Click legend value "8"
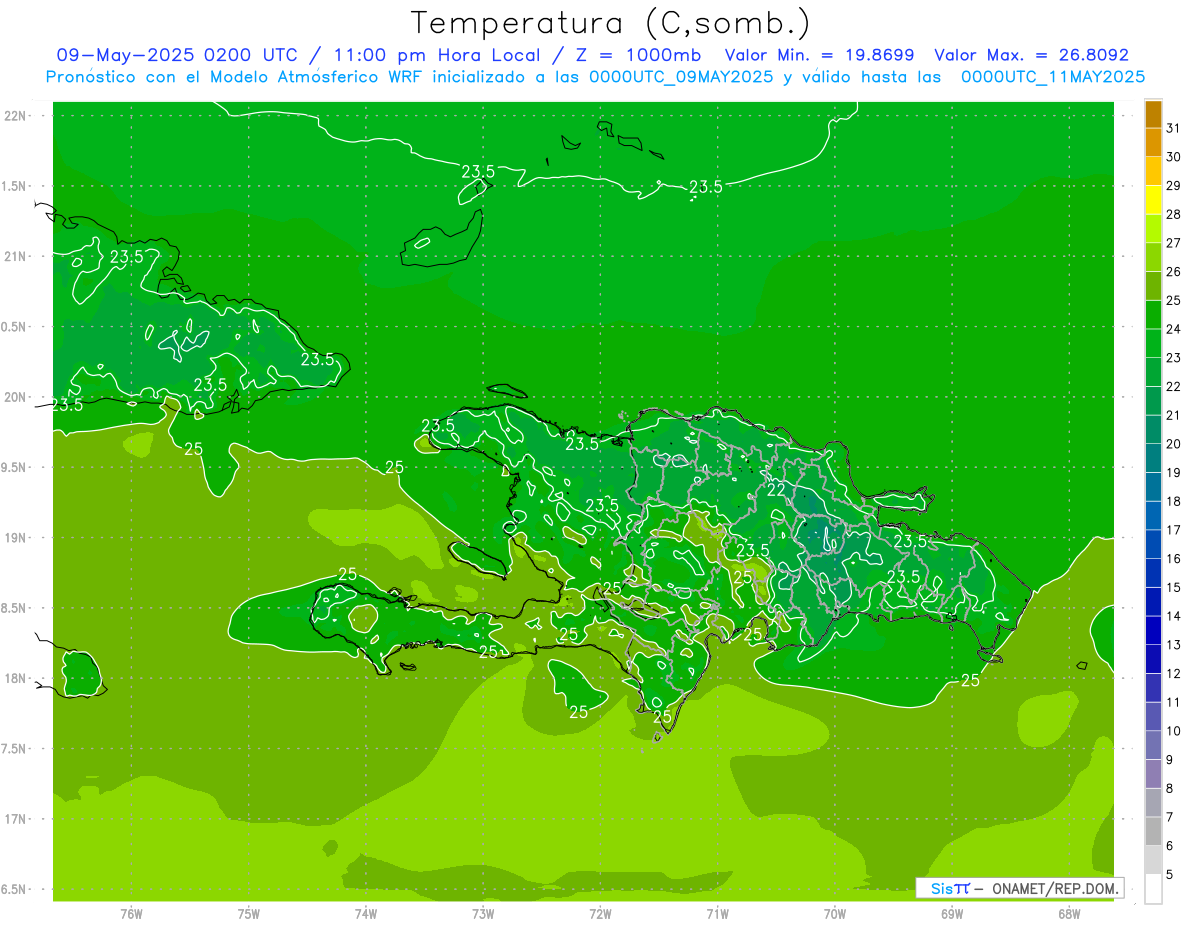 pos(1170,788)
